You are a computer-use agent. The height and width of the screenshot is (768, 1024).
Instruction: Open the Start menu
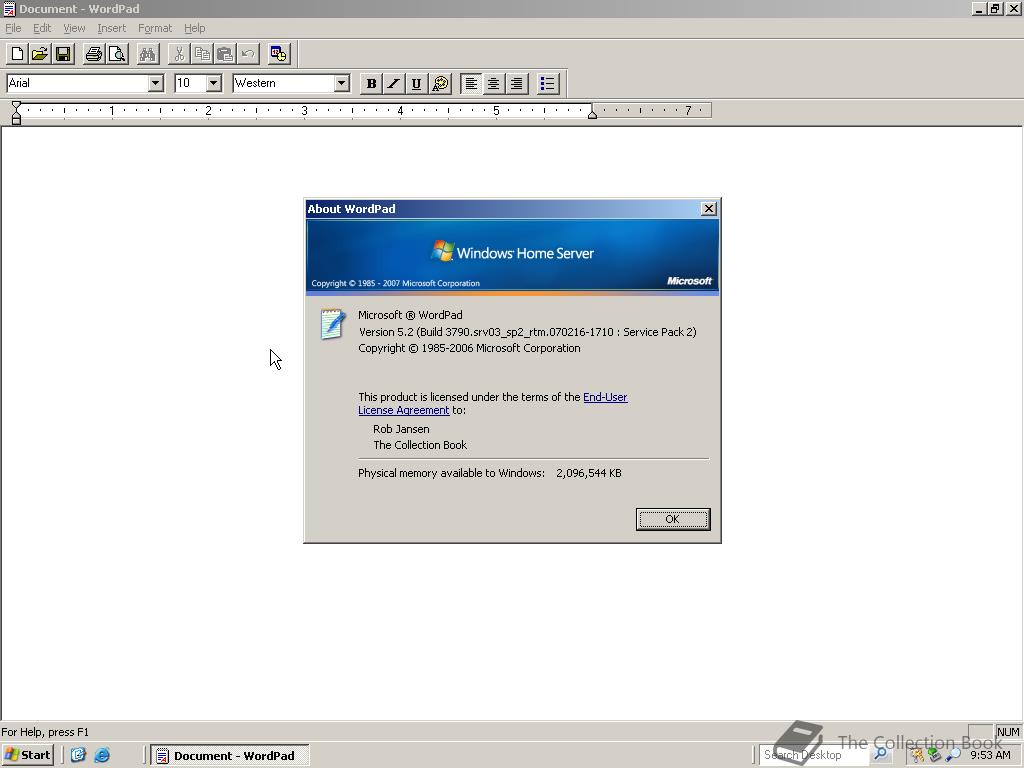click(27, 756)
